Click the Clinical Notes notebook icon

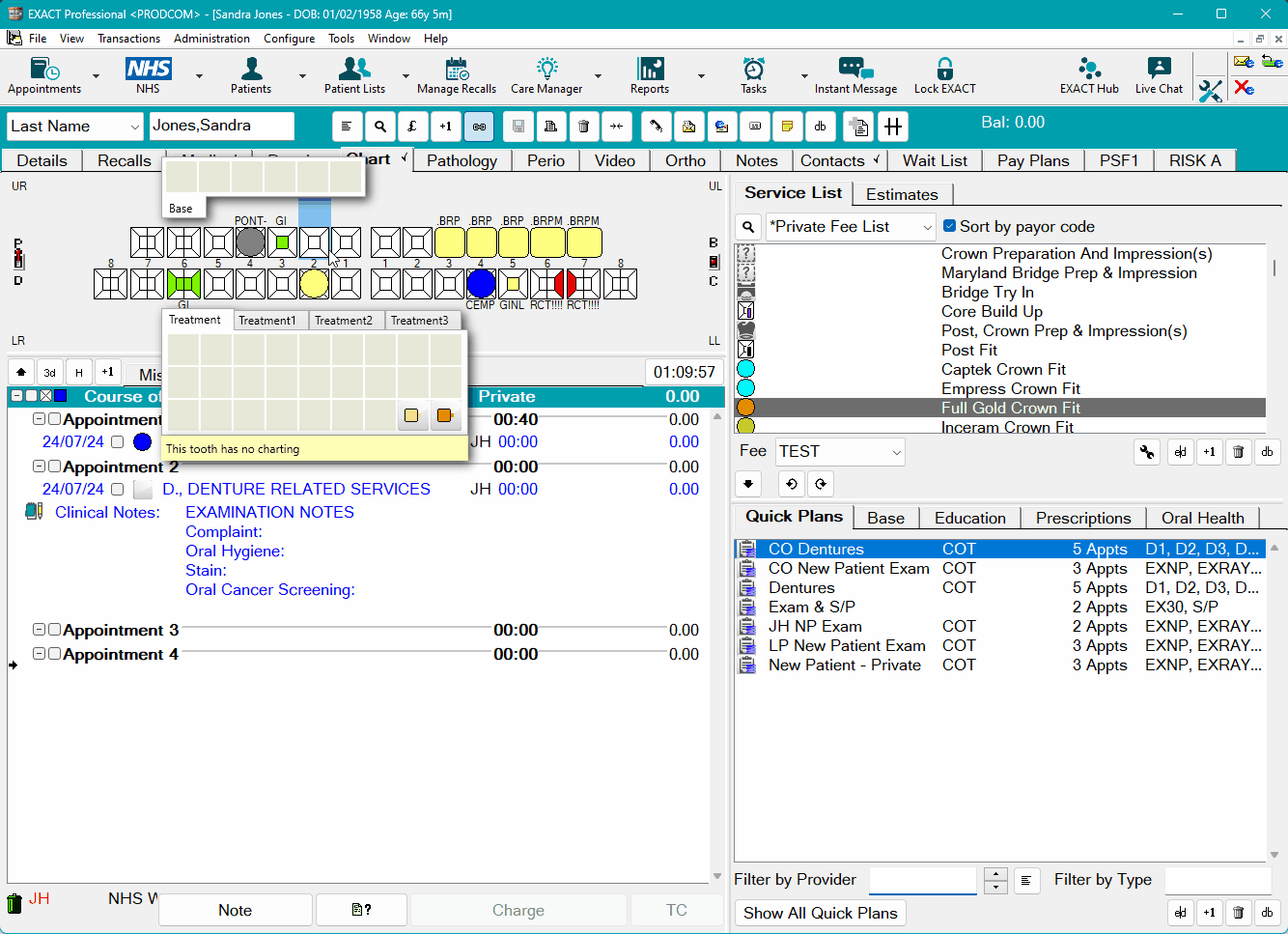point(34,511)
